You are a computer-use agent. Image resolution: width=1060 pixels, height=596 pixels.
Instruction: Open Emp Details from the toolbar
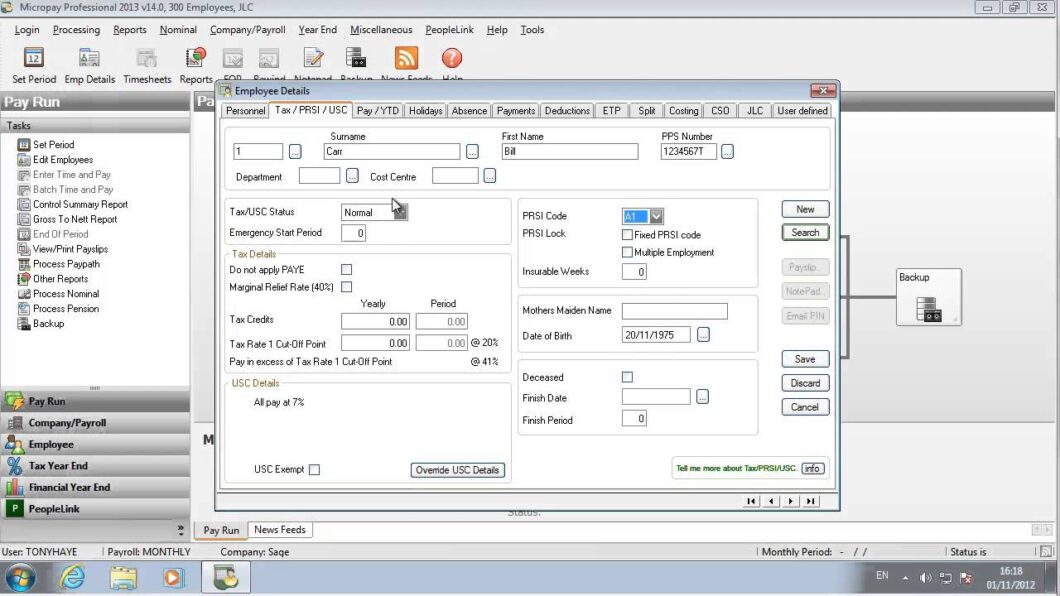pos(89,66)
